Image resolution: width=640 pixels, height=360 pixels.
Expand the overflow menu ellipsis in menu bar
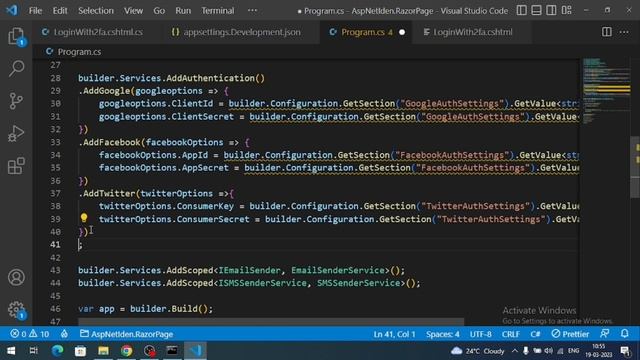pyautogui.click(x=252, y=11)
